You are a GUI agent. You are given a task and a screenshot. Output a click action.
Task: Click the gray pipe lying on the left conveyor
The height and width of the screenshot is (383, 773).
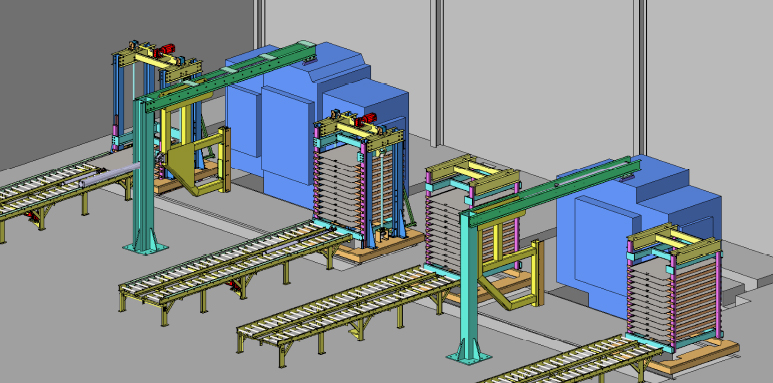pos(111,175)
